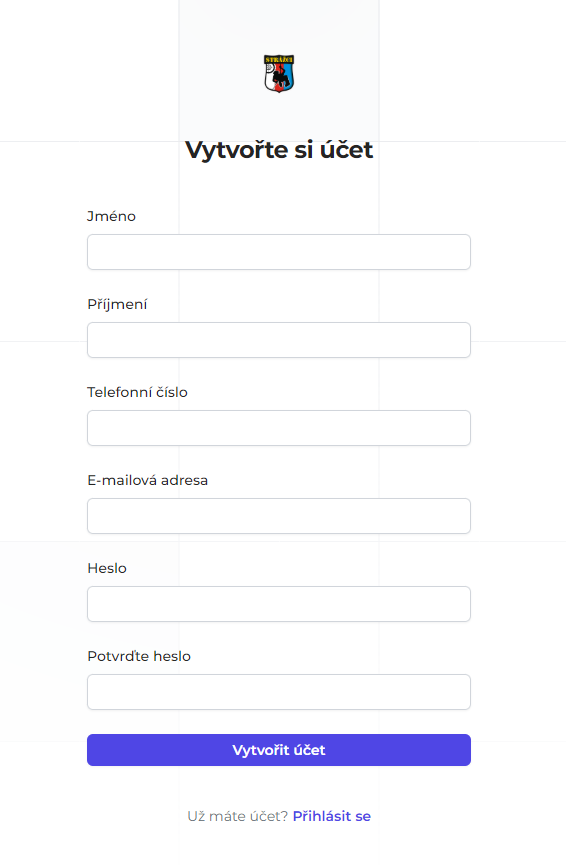The height and width of the screenshot is (865, 566).
Task: Click the Příjmení label text
Action: click(117, 305)
